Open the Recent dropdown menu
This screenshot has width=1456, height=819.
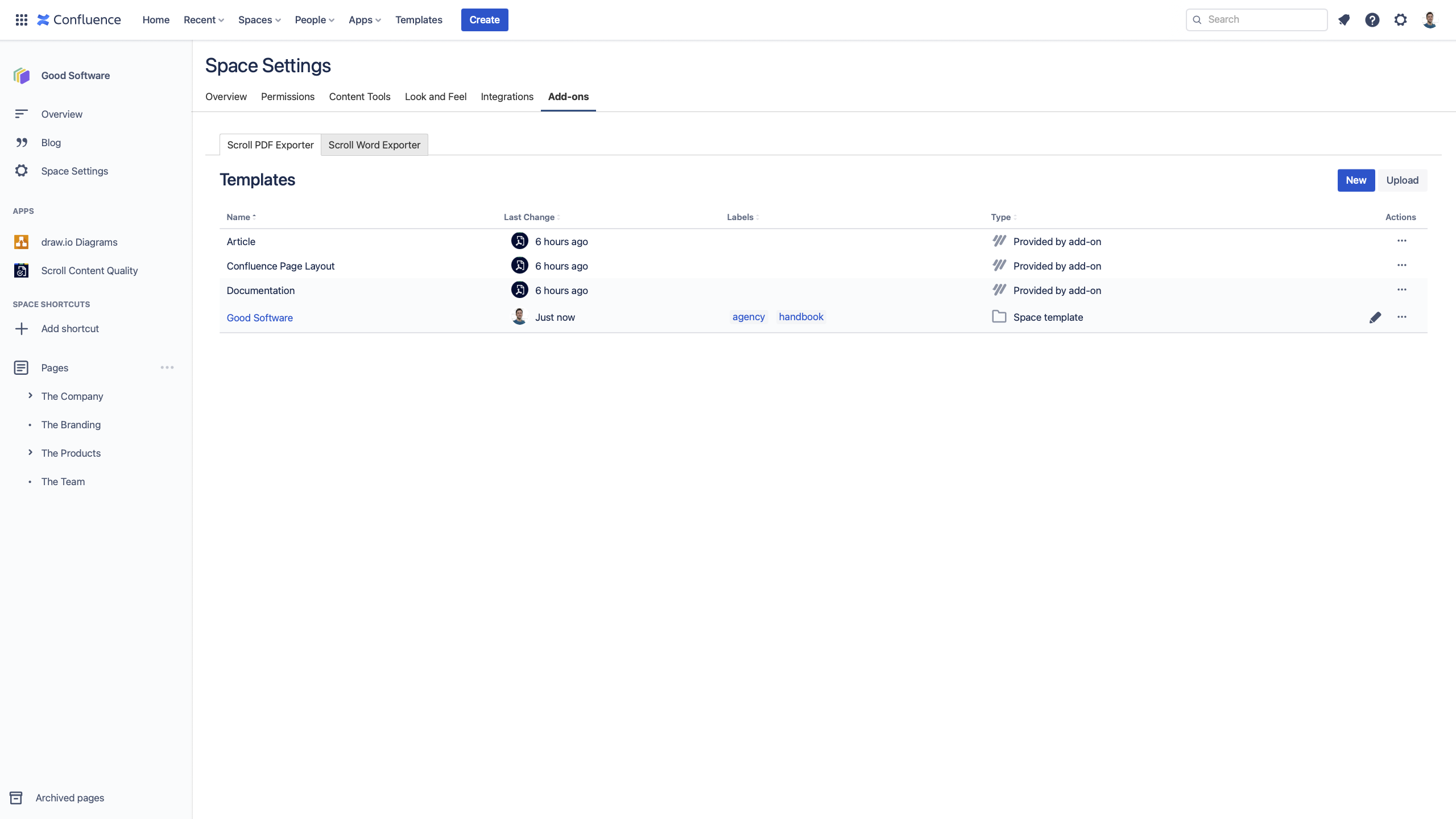[x=204, y=20]
